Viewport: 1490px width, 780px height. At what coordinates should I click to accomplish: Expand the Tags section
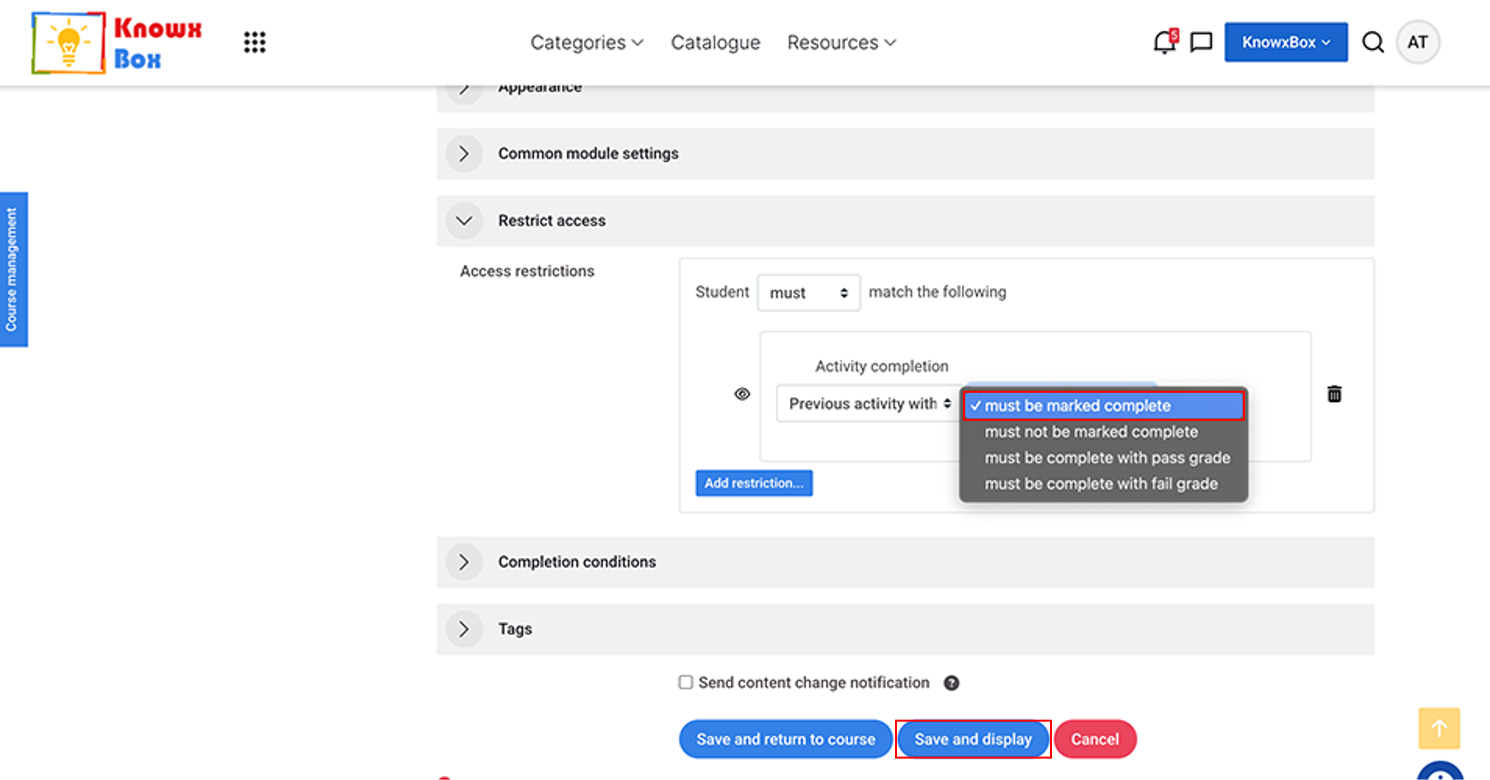pos(905,629)
